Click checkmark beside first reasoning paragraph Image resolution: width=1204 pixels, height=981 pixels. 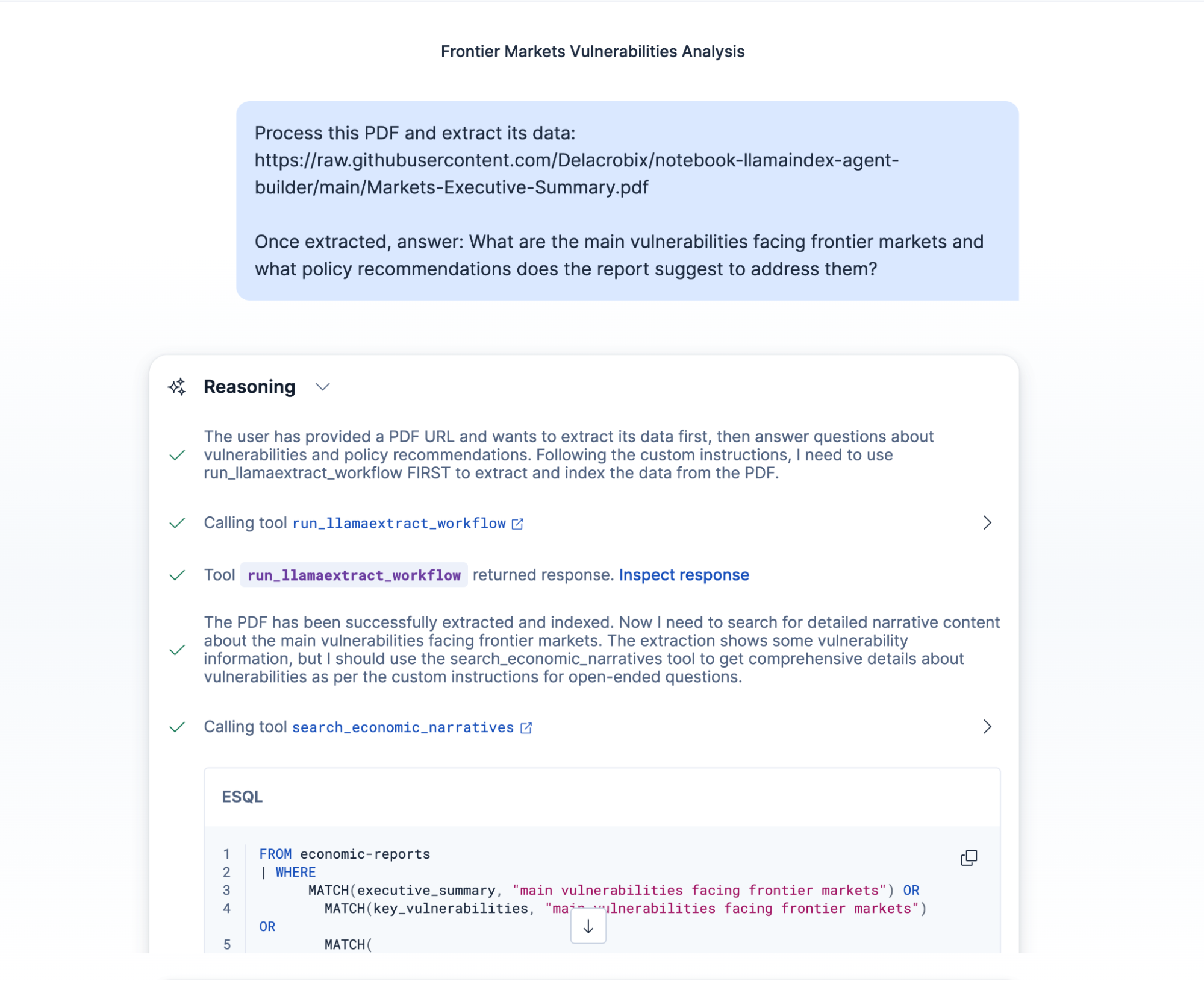tap(177, 455)
